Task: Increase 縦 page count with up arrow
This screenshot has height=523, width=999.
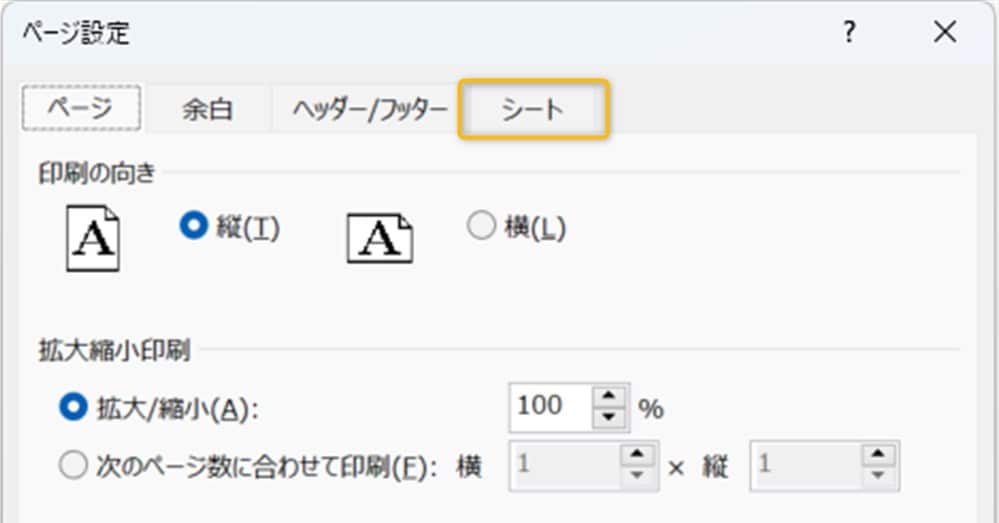Action: tap(878, 456)
